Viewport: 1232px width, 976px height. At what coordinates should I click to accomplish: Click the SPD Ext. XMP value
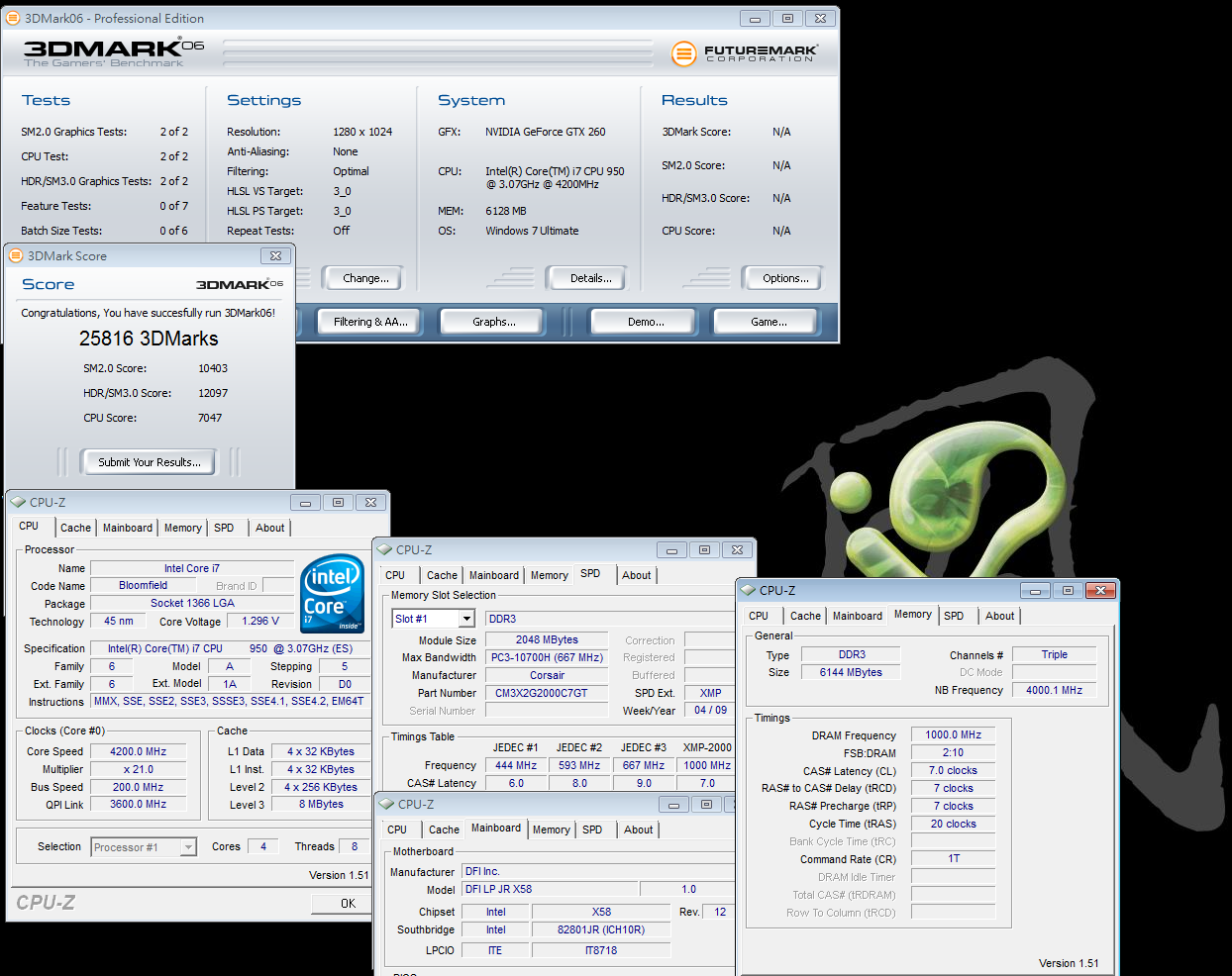(710, 693)
